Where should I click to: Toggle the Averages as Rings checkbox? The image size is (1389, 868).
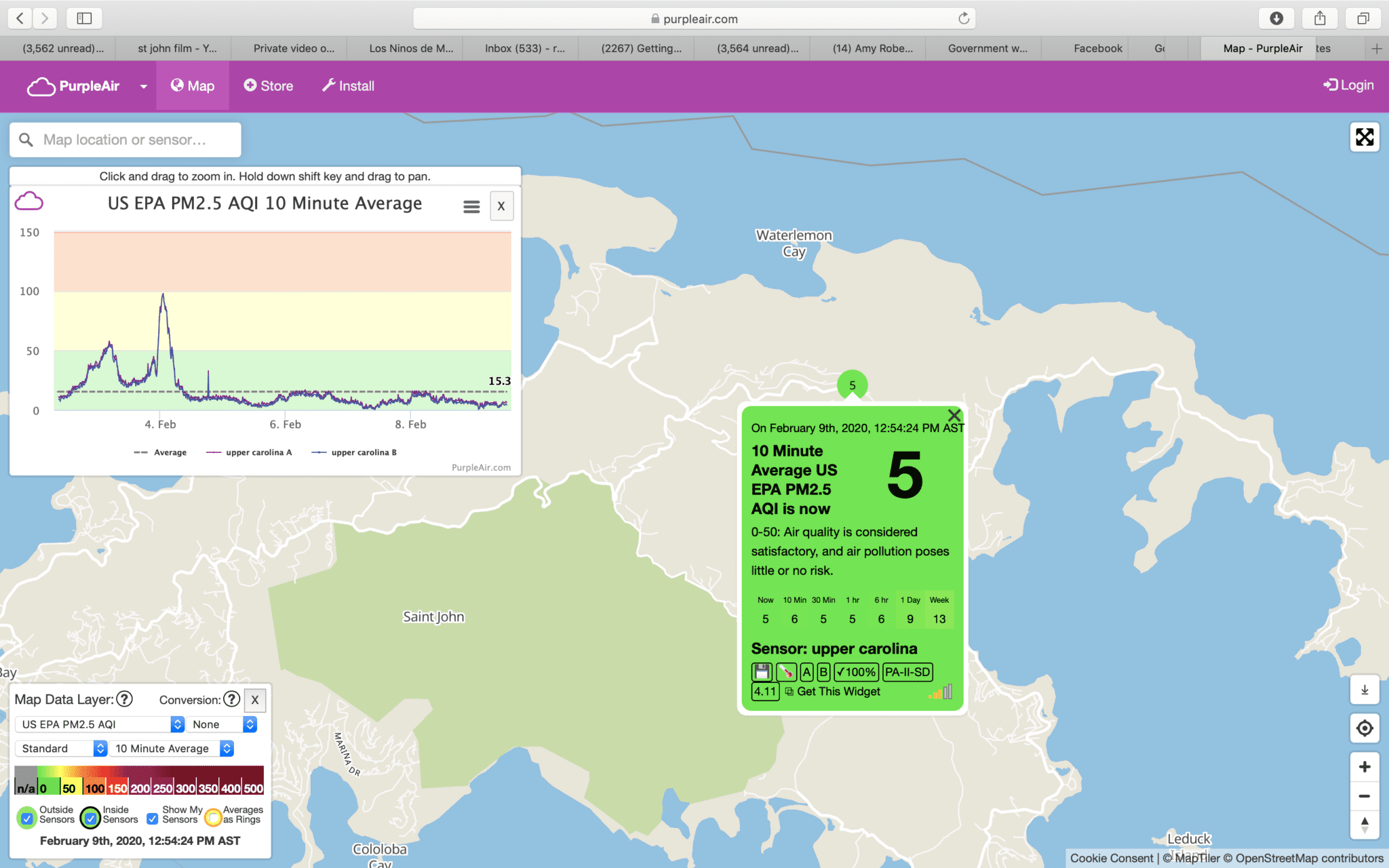click(214, 818)
